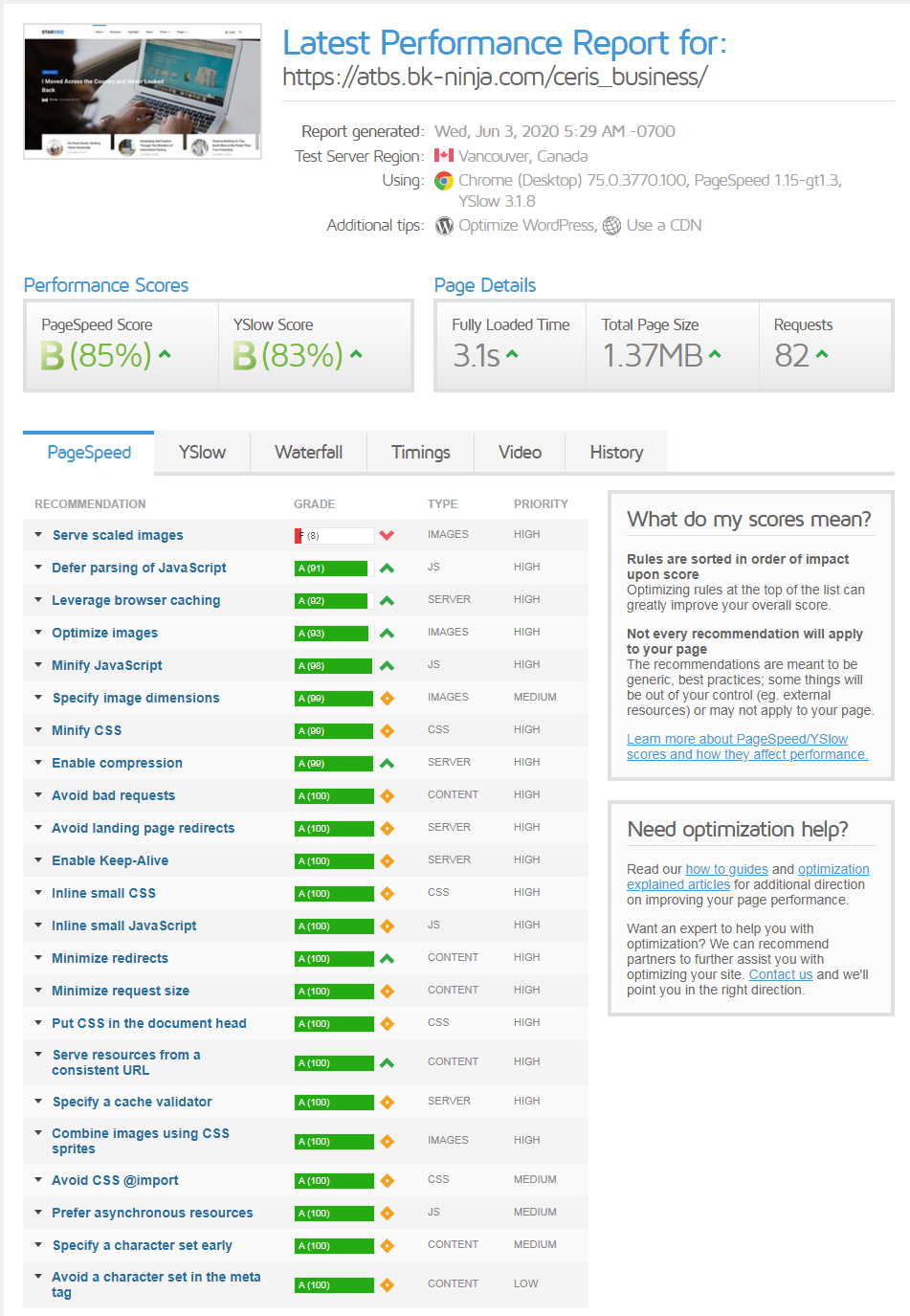Viewport: 910px width, 1316px height.
Task: Click the website screenshot thumbnail
Action: [x=143, y=92]
